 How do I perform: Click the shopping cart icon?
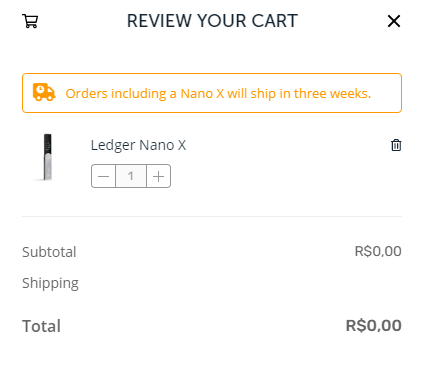click(x=30, y=21)
